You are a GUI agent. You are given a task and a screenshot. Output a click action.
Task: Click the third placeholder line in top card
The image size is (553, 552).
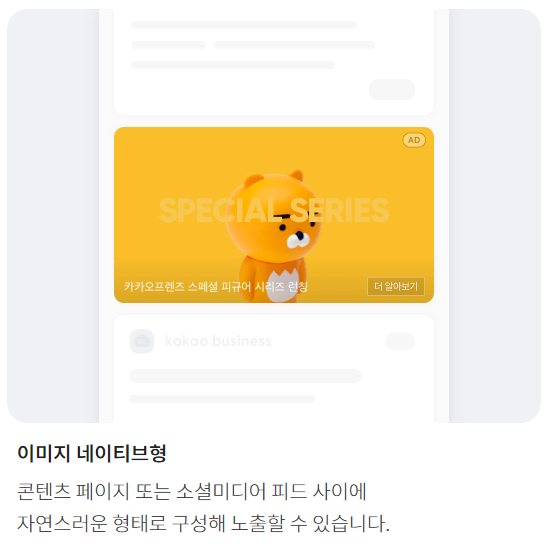[x=233, y=65]
